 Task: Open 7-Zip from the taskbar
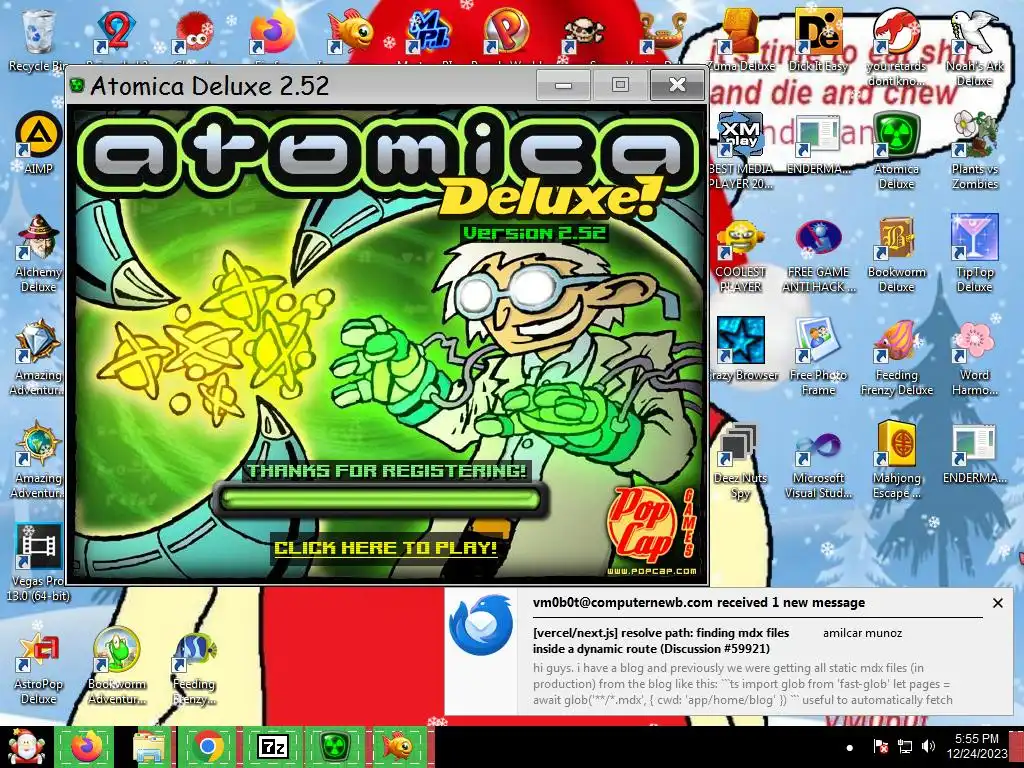click(x=272, y=746)
